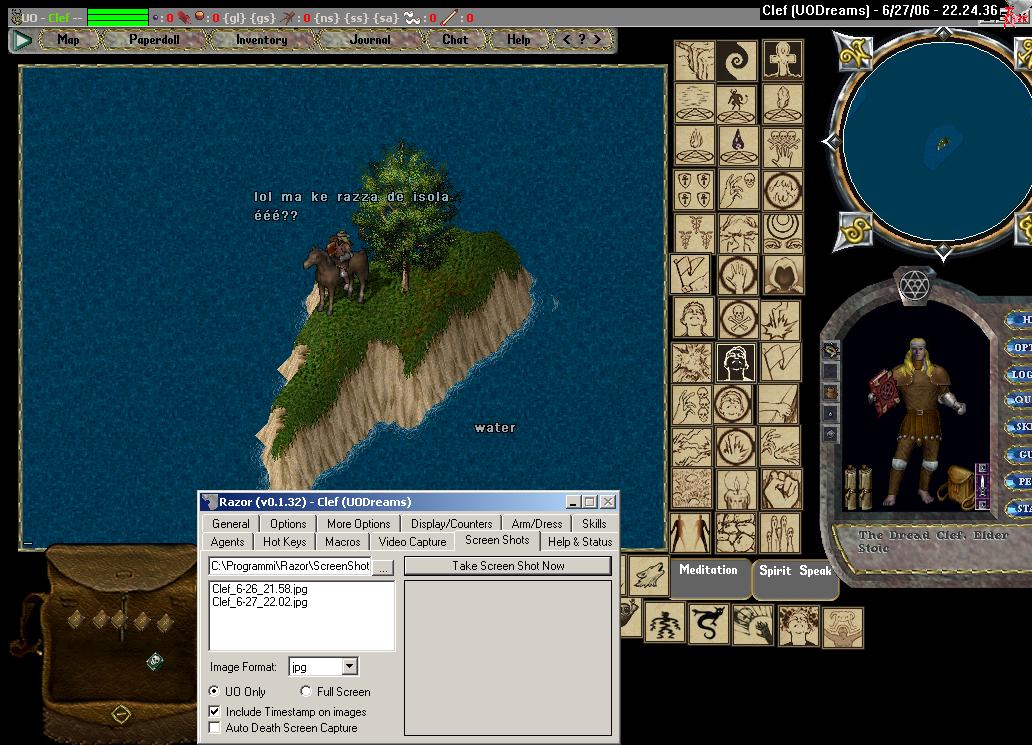
Task: Cast the spiral spell icon
Action: pos(736,61)
